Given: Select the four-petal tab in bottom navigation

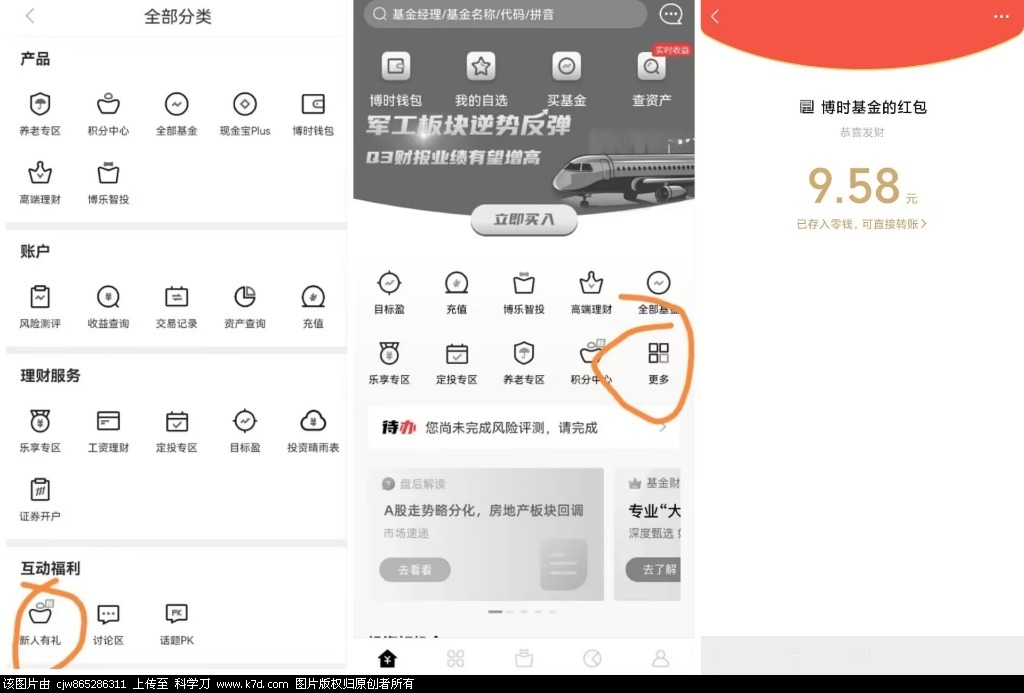Looking at the screenshot, I should pyautogui.click(x=456, y=658).
